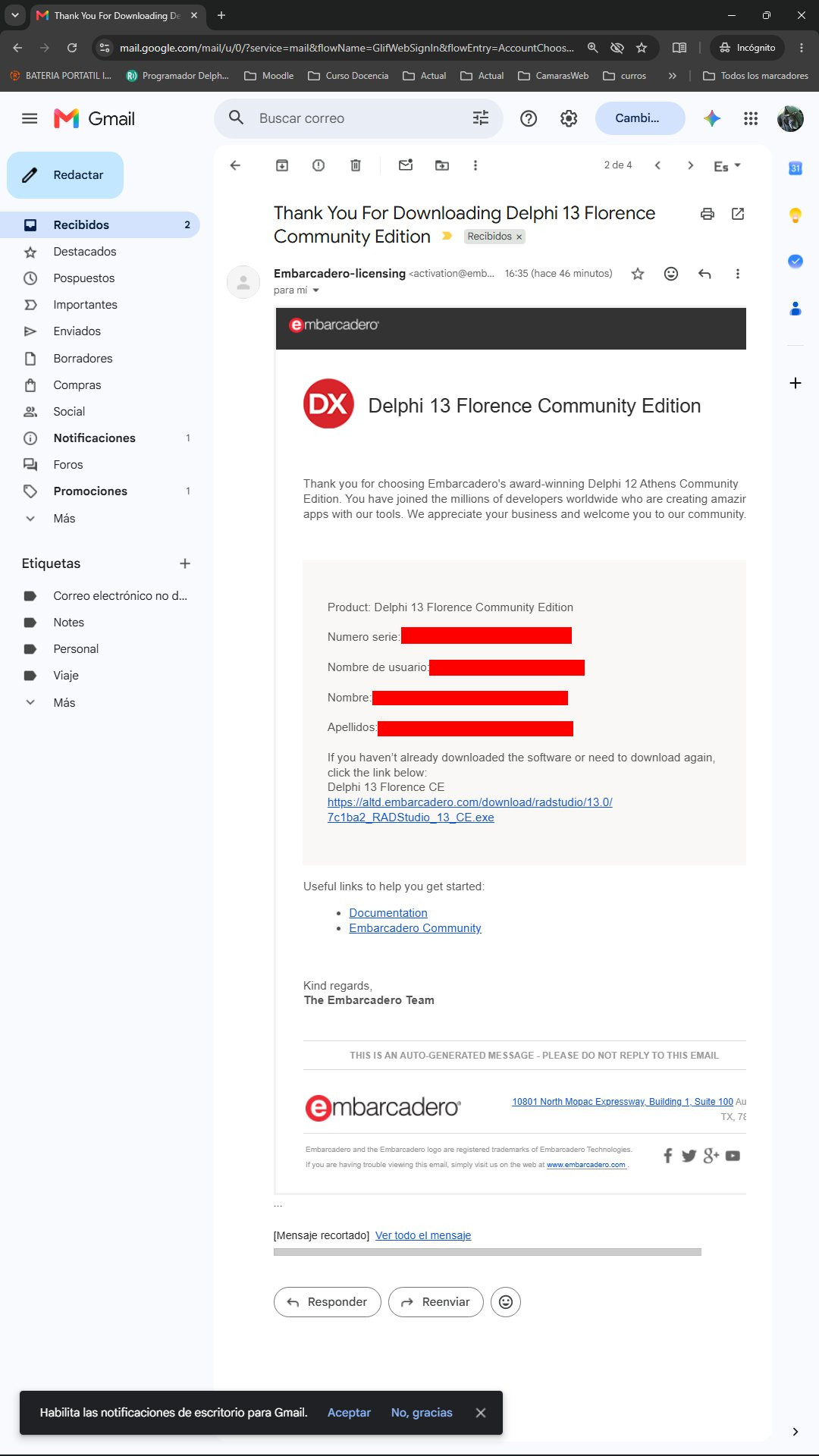
Task: Click 'Ver todo el mensaje' link
Action: pyautogui.click(x=423, y=1235)
